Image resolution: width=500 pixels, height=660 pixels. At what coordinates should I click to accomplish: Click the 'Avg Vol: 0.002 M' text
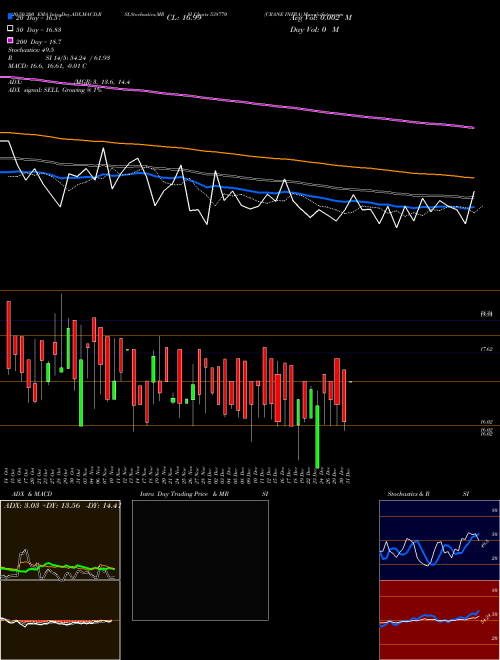coord(321,18)
